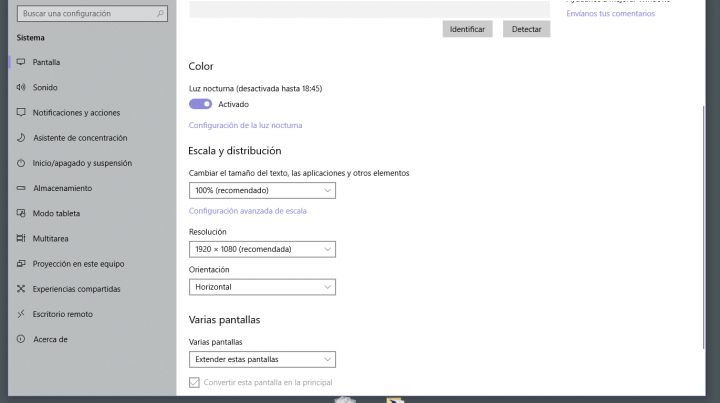Click the Escritorio remoto icon
Screen dimensions: 720x403
(x=21, y=314)
